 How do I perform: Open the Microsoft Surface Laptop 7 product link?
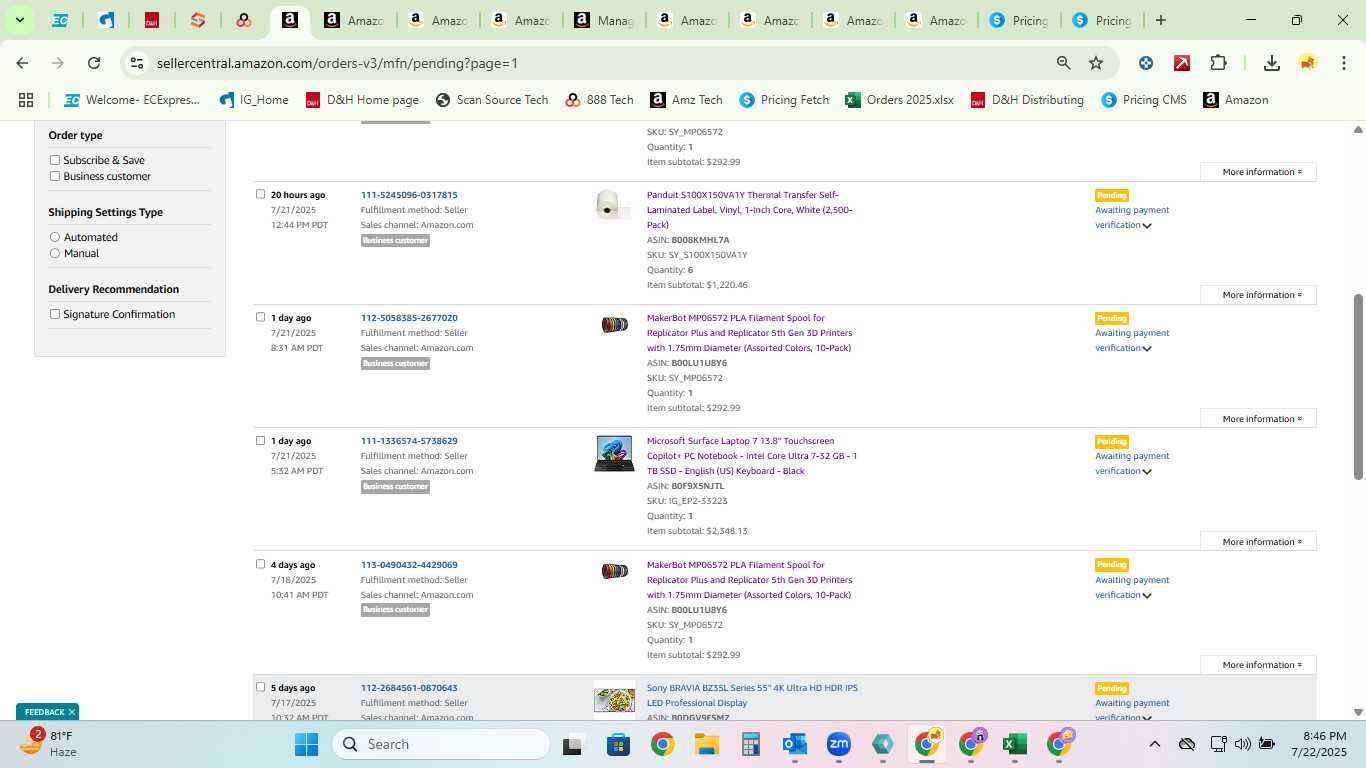click(752, 456)
